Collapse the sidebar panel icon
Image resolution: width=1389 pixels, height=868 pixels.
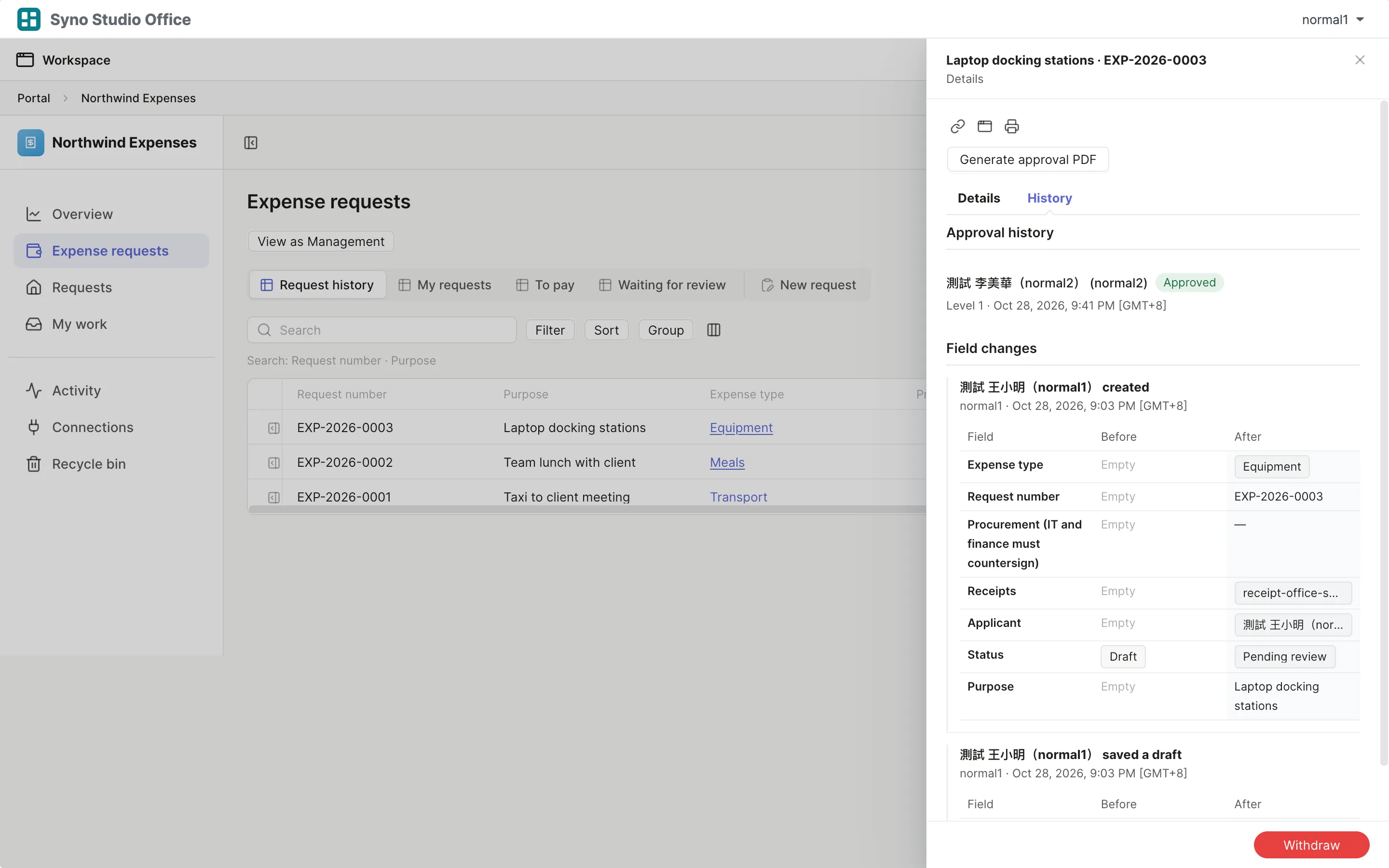tap(251, 142)
